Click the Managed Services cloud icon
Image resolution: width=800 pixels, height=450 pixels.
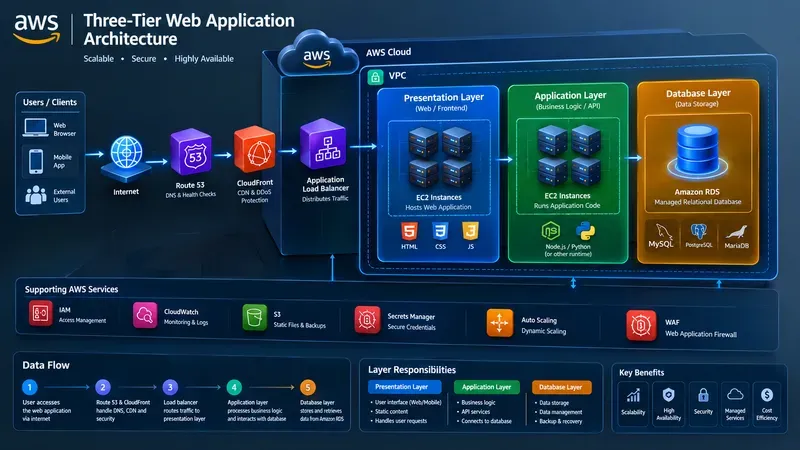[x=735, y=394]
